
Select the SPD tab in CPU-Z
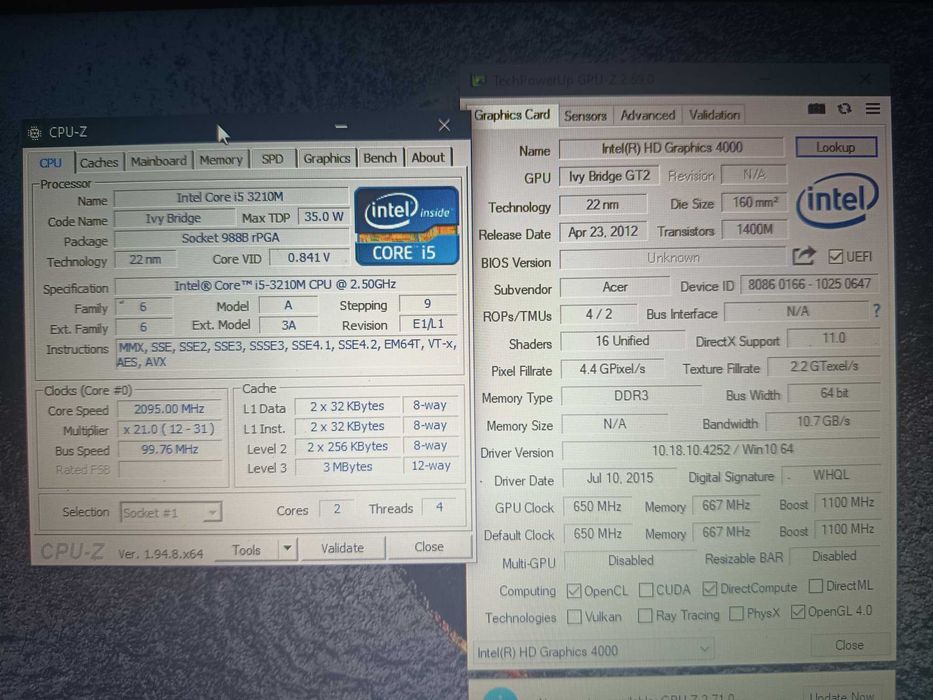click(x=273, y=159)
